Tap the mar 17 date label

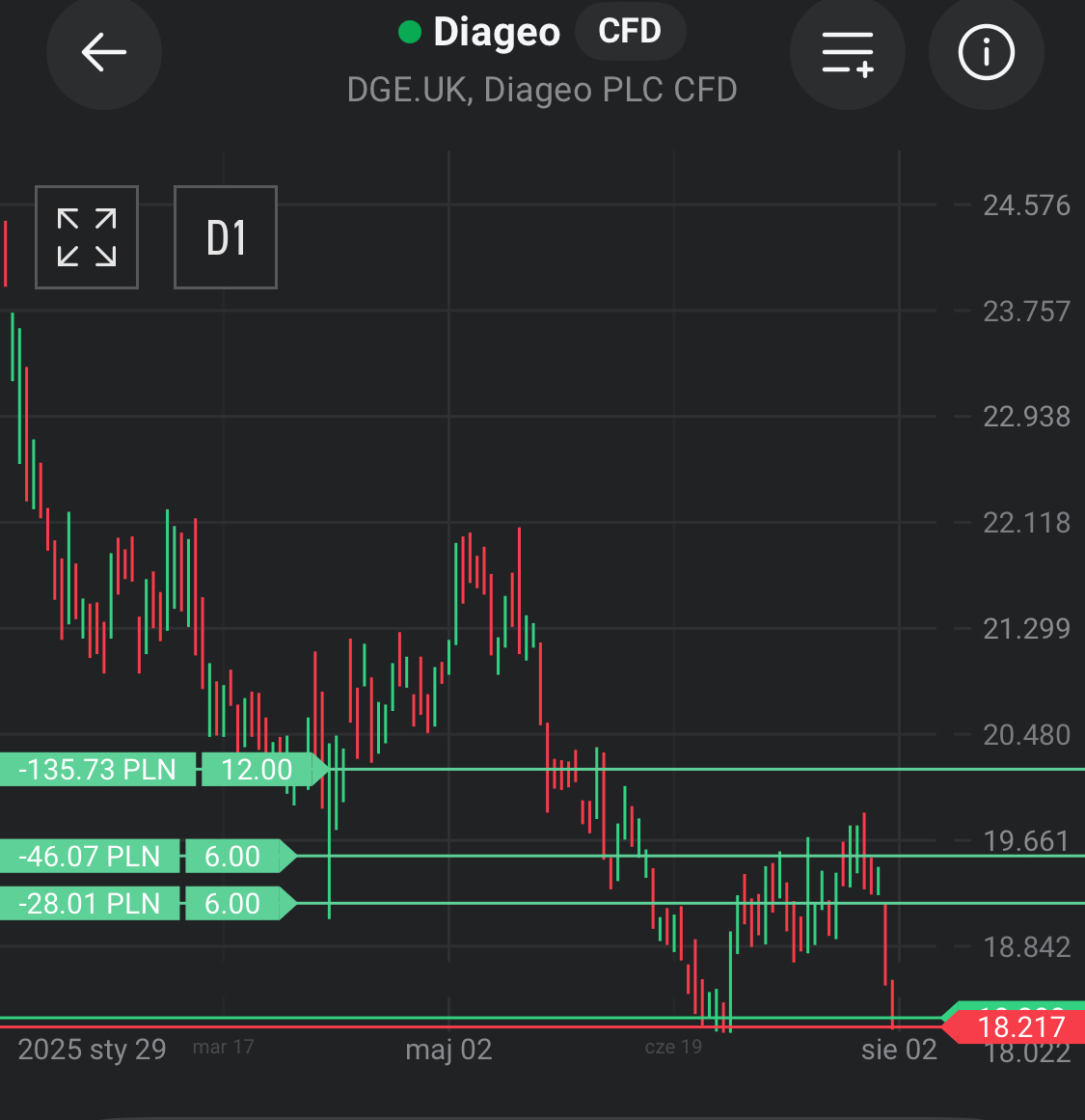point(223,1047)
